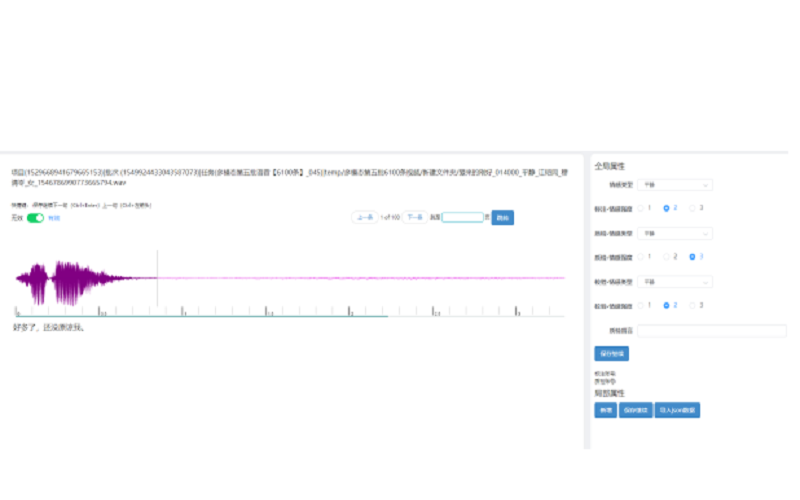Click the transcript text below the waveform
This screenshot has width=800, height=500.
[x=49, y=328]
